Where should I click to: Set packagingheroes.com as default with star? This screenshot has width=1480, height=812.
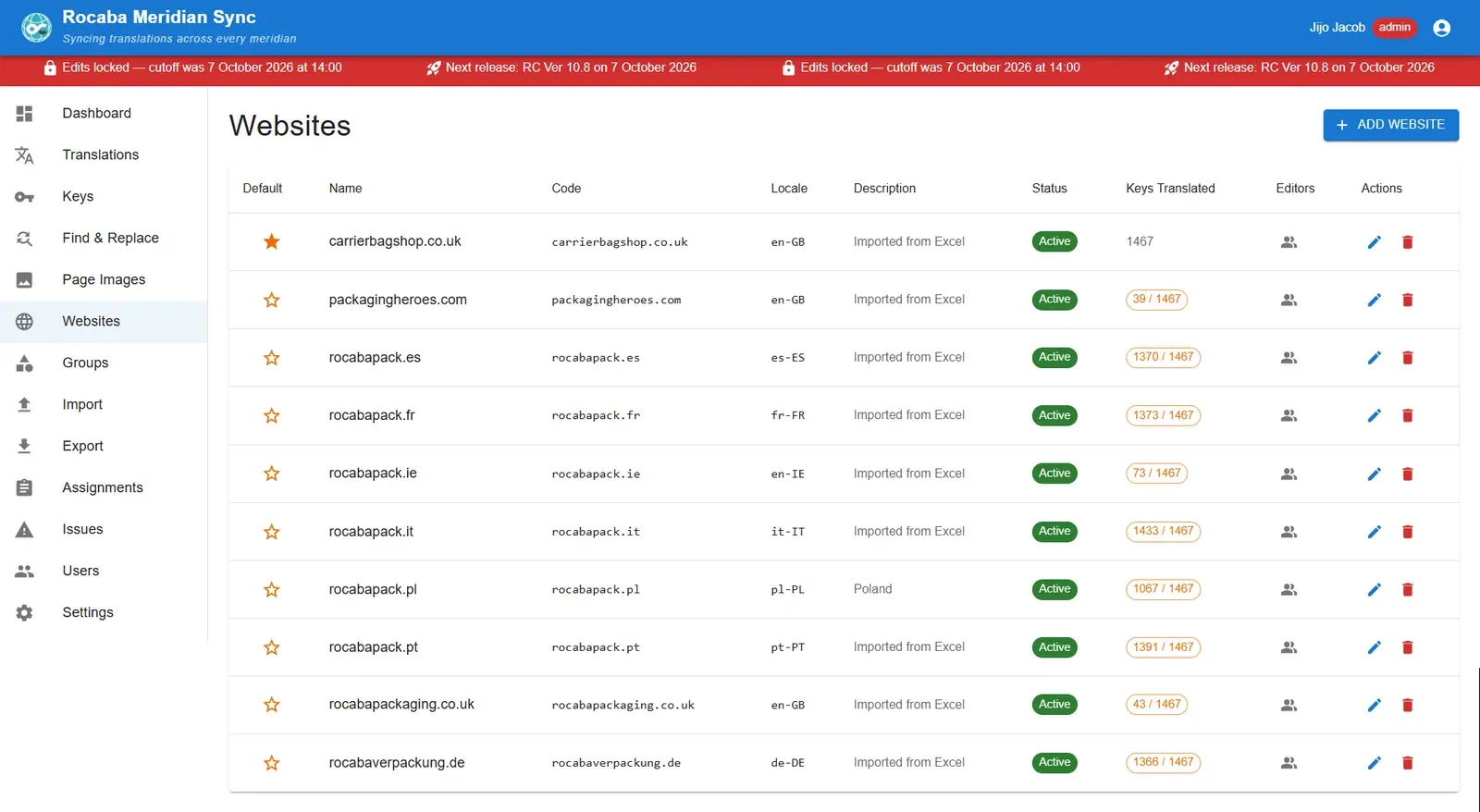(x=271, y=300)
